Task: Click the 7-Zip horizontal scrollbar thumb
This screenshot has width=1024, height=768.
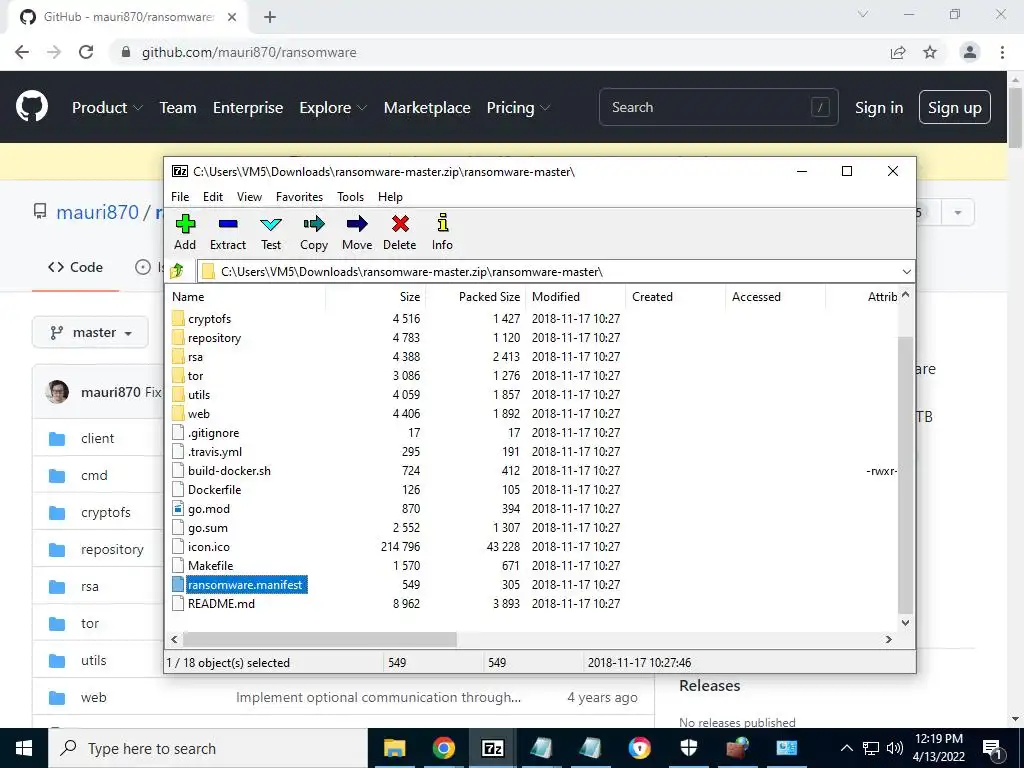Action: (320, 639)
